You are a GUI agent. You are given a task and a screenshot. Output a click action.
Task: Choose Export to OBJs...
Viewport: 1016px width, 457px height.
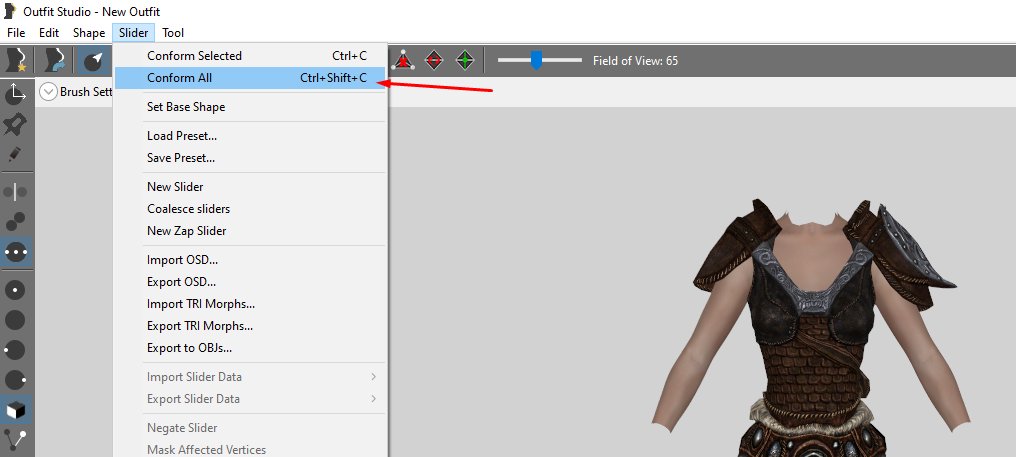click(250, 347)
